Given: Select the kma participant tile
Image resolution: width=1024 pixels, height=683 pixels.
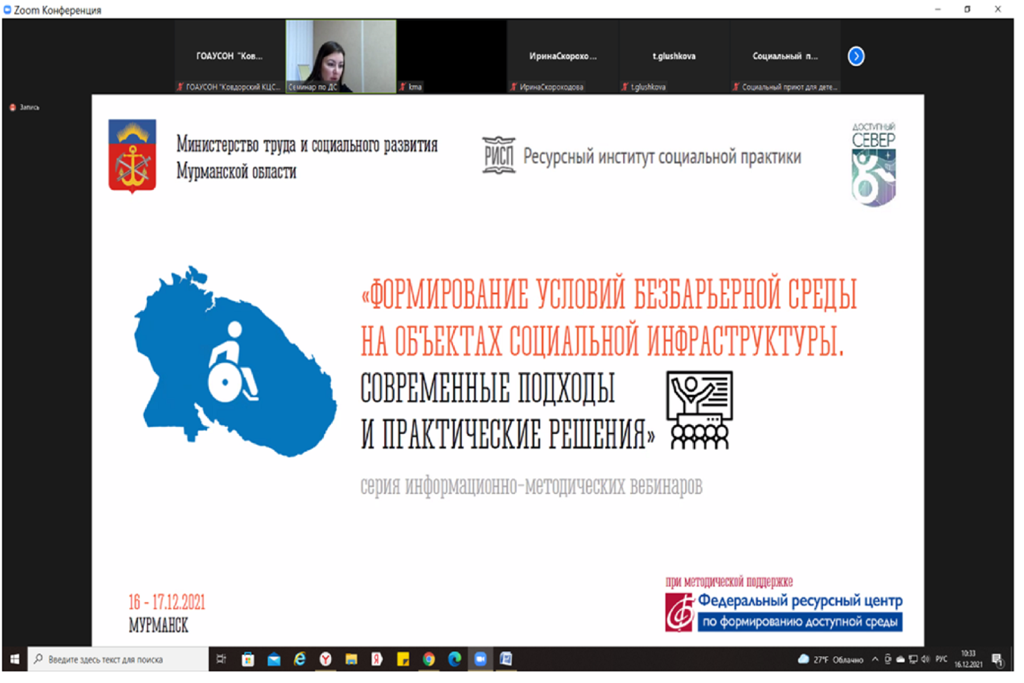Looking at the screenshot, I should (x=451, y=56).
